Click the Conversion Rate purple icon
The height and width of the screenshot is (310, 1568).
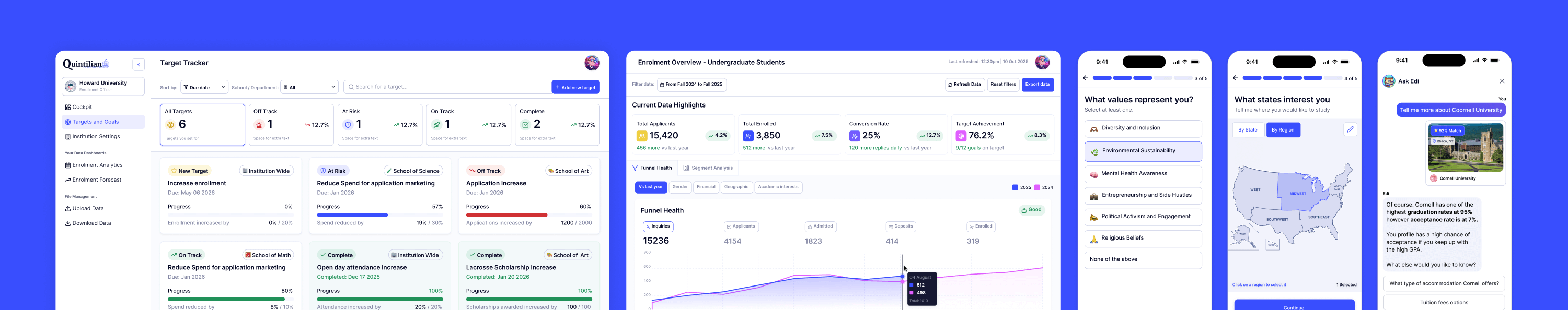855,136
